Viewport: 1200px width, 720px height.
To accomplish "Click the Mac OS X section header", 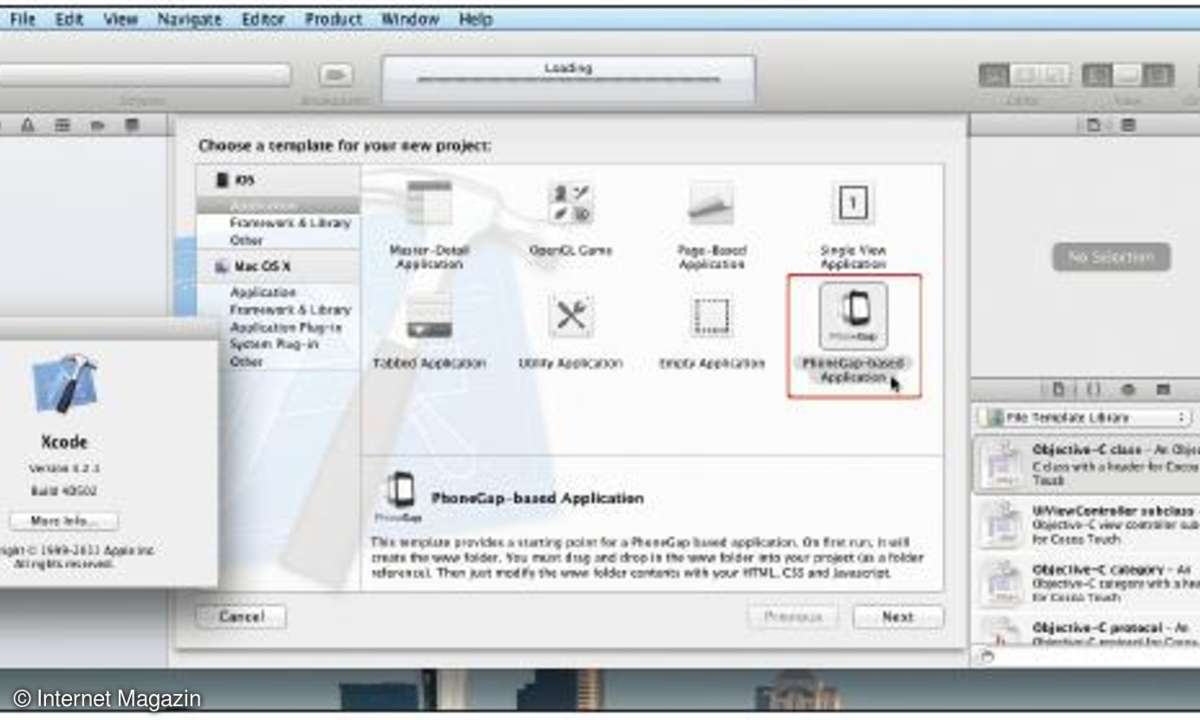I will pyautogui.click(x=278, y=267).
